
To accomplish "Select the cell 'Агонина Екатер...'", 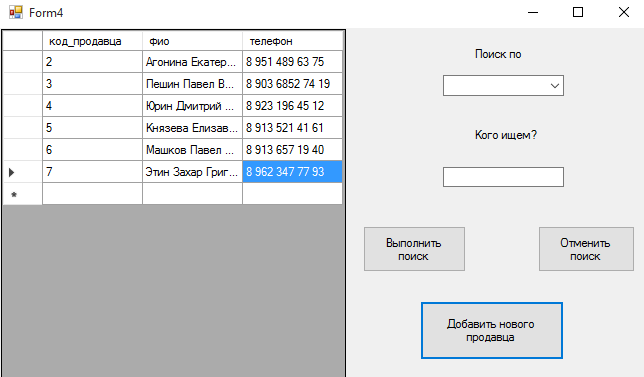I will [192, 62].
